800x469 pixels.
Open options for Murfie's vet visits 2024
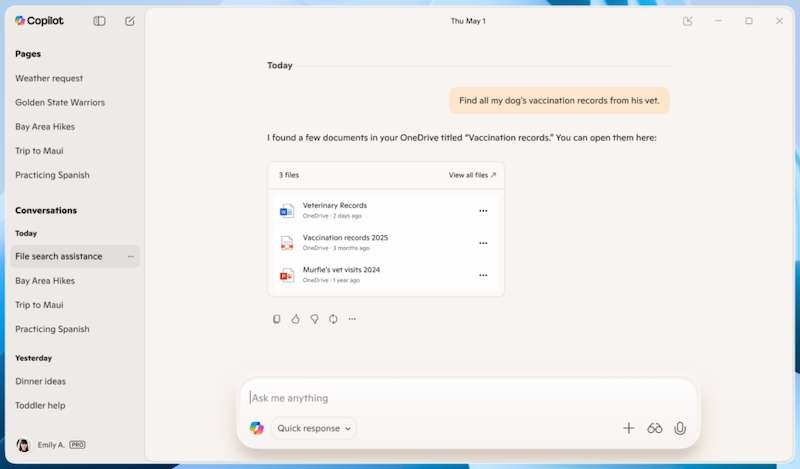coord(483,275)
